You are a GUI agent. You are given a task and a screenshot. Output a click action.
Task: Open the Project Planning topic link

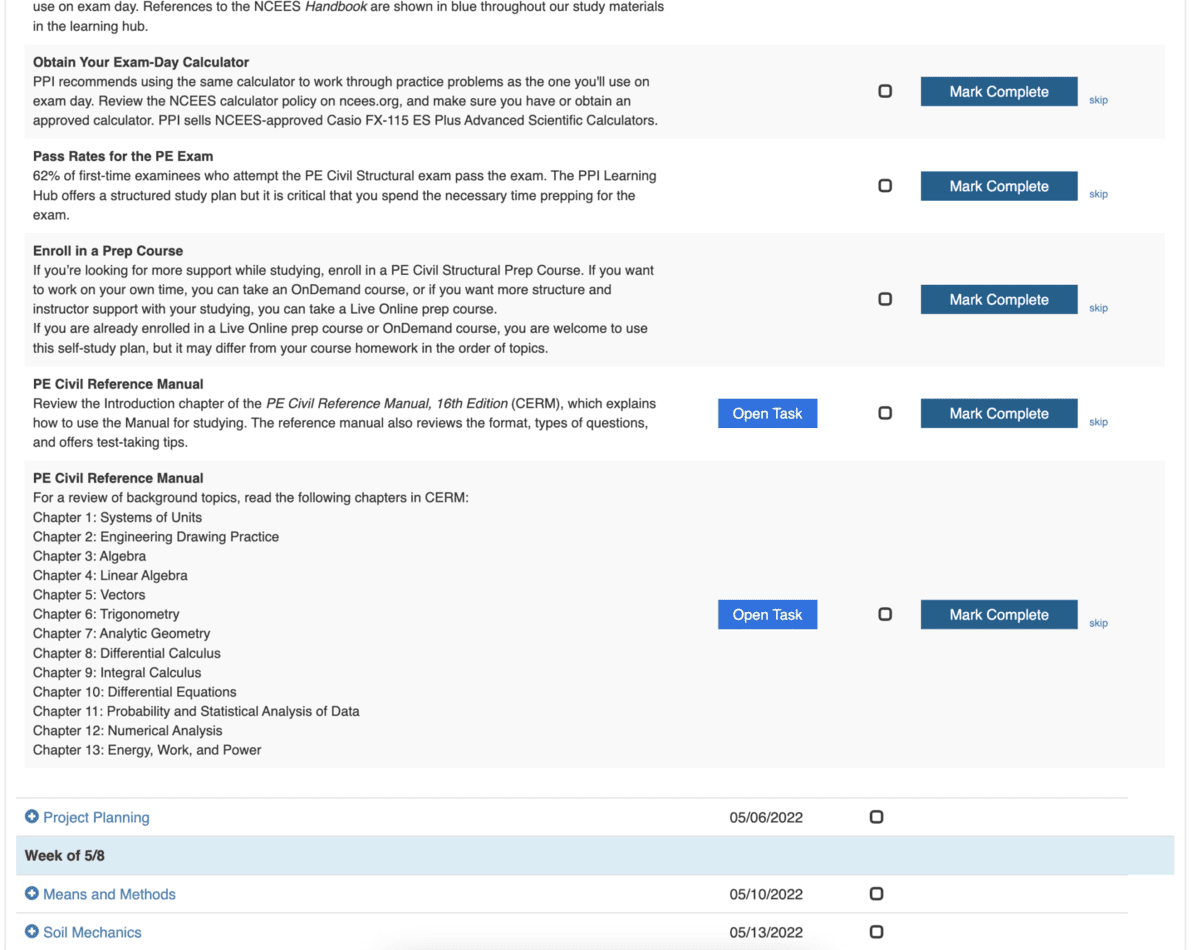tap(96, 817)
